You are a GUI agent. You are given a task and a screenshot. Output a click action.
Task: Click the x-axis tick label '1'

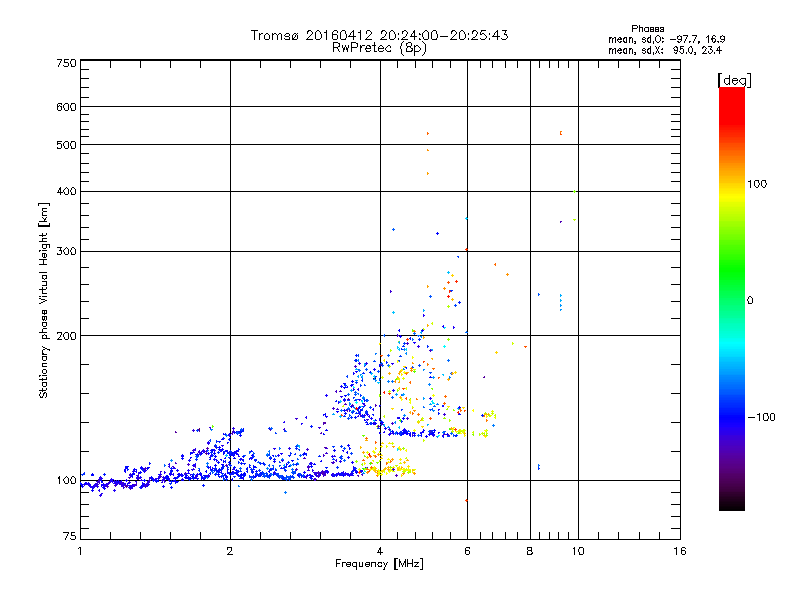pos(80,551)
